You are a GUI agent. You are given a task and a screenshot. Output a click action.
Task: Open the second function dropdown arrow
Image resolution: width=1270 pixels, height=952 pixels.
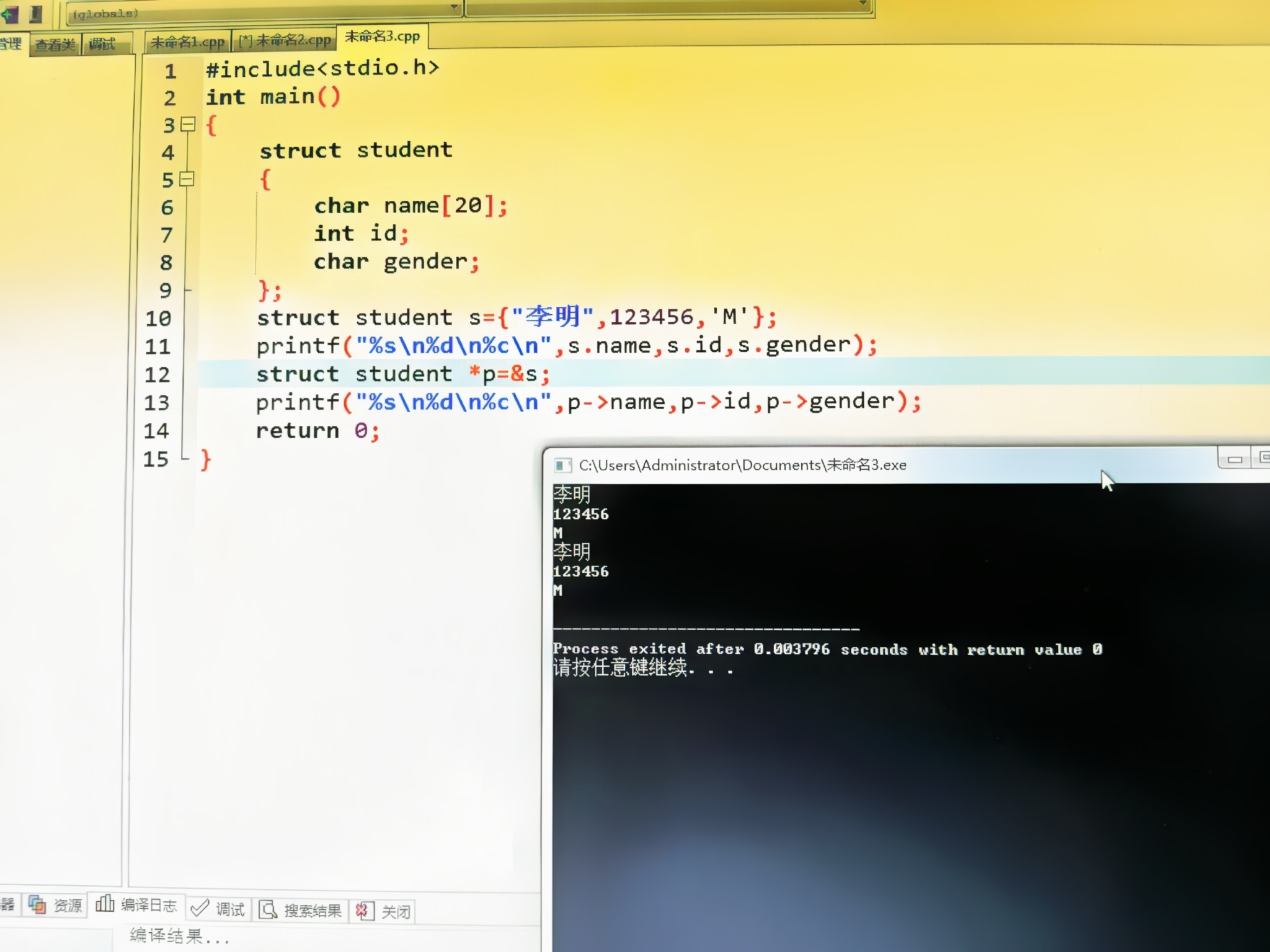863,4
